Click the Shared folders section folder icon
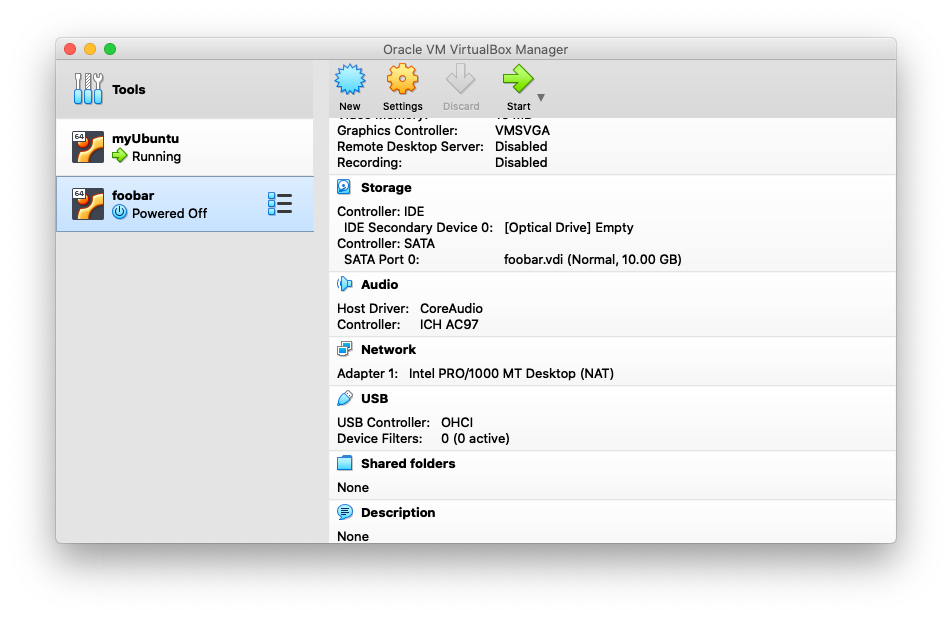Viewport: 952px width, 617px height. [344, 463]
